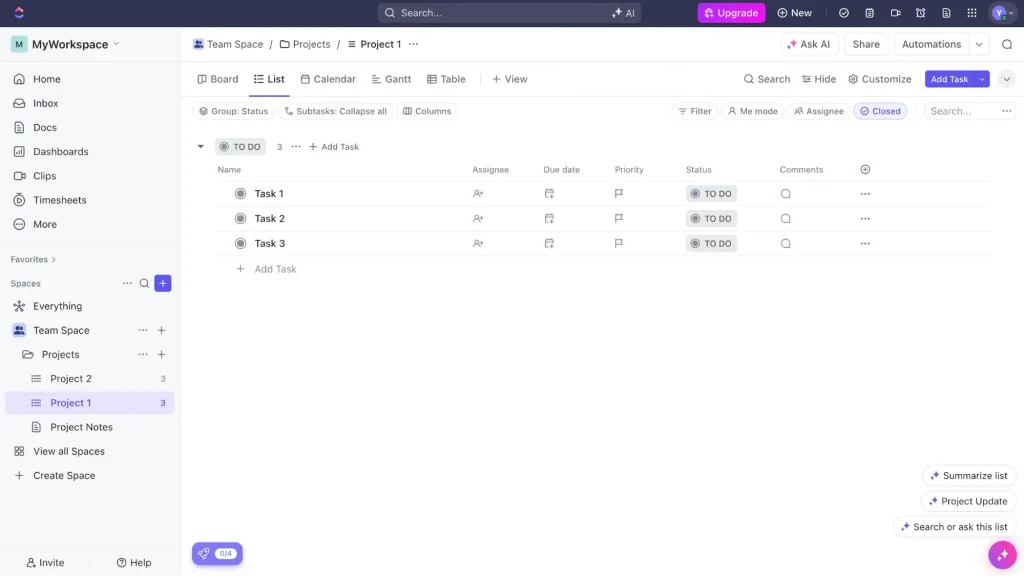Search spaces using the sidebar magnifier icon

point(144,283)
